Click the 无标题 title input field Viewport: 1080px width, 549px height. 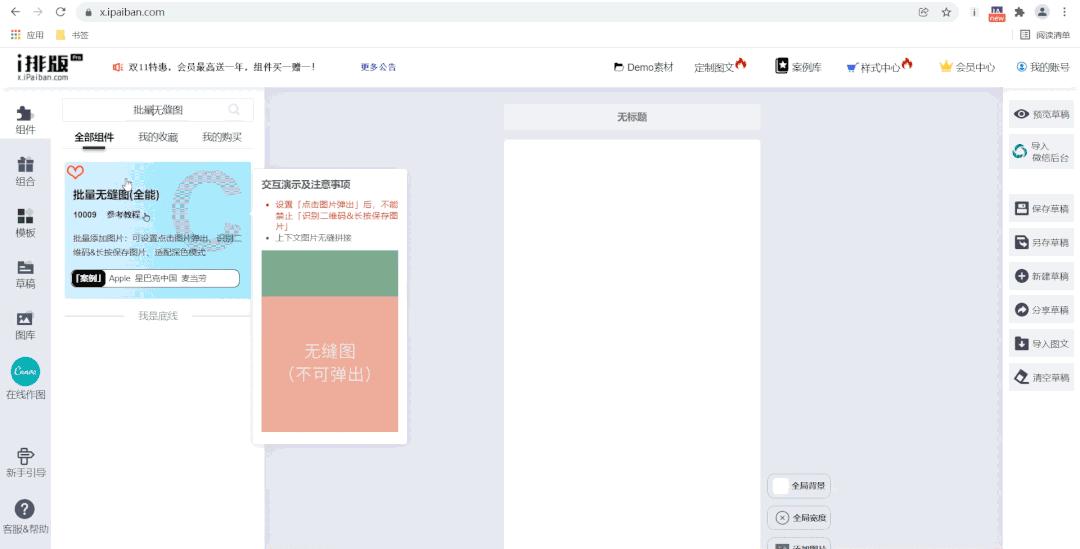632,117
